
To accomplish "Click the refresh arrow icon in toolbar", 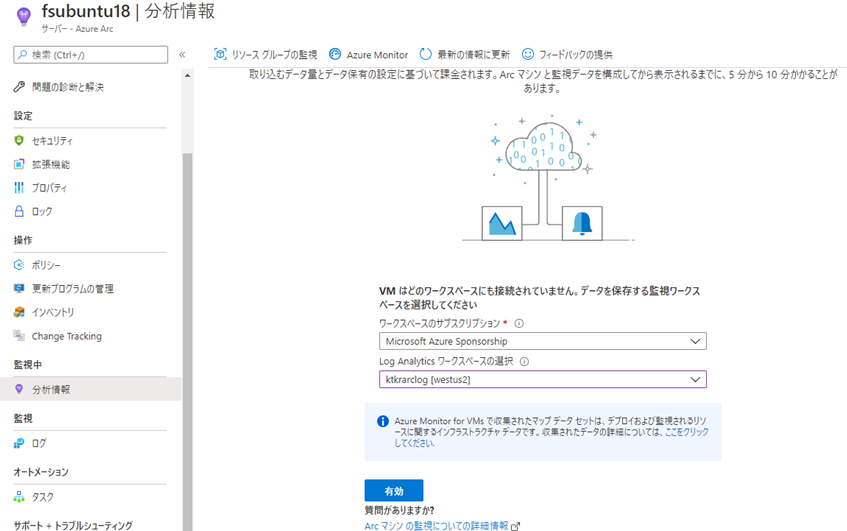I will pos(426,54).
